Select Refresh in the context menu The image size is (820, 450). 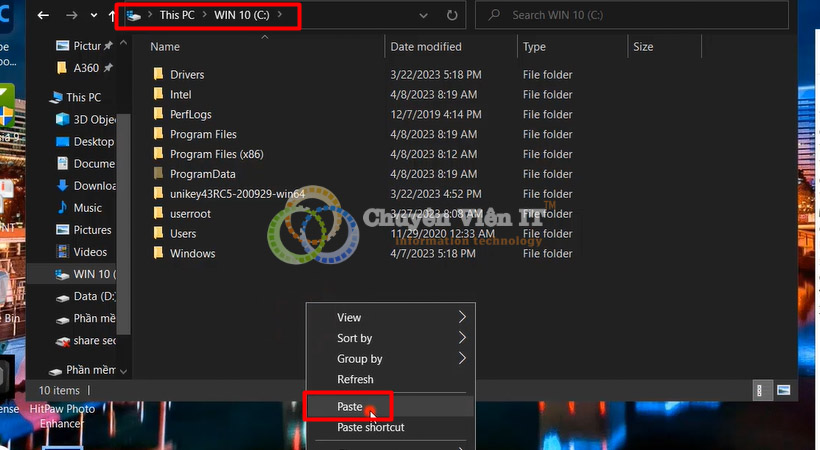coord(355,380)
